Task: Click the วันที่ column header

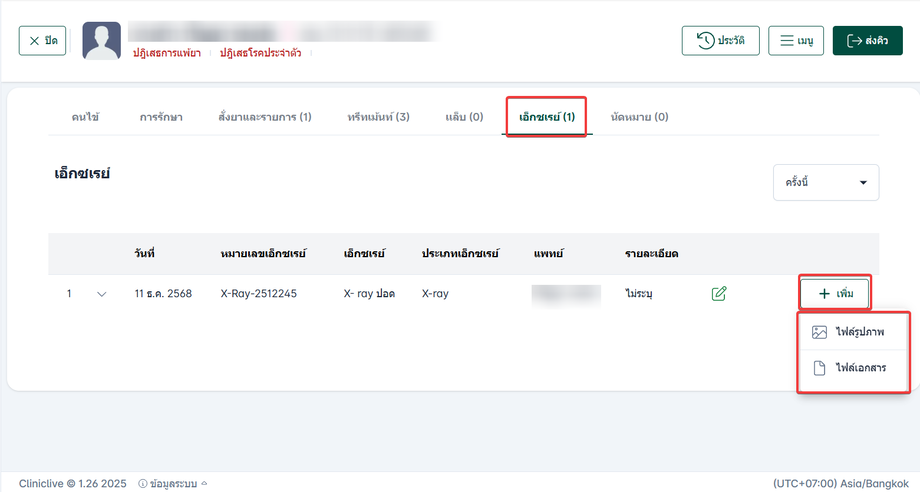Action: (x=144, y=253)
